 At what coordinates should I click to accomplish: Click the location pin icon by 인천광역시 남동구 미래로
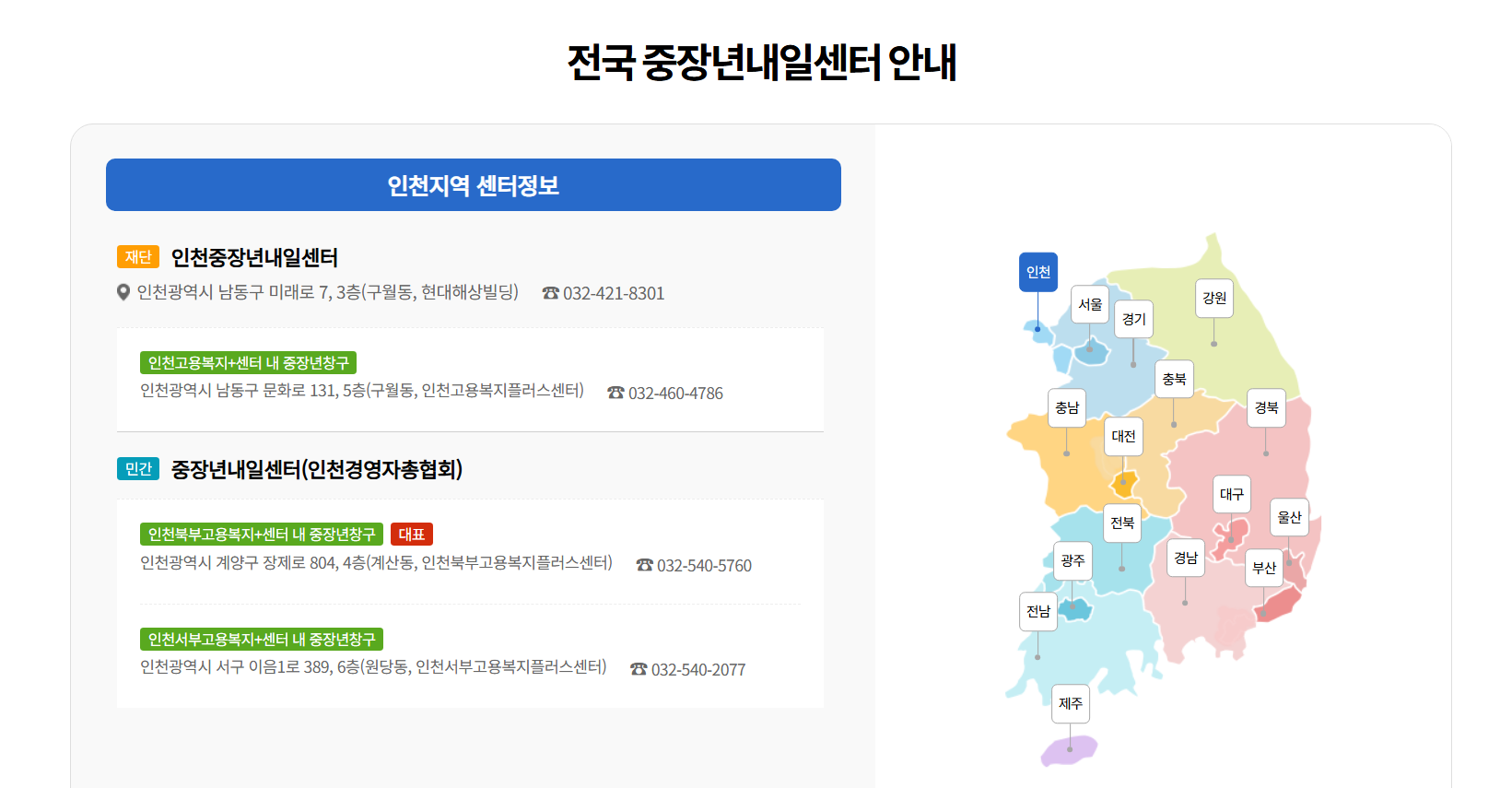(123, 292)
